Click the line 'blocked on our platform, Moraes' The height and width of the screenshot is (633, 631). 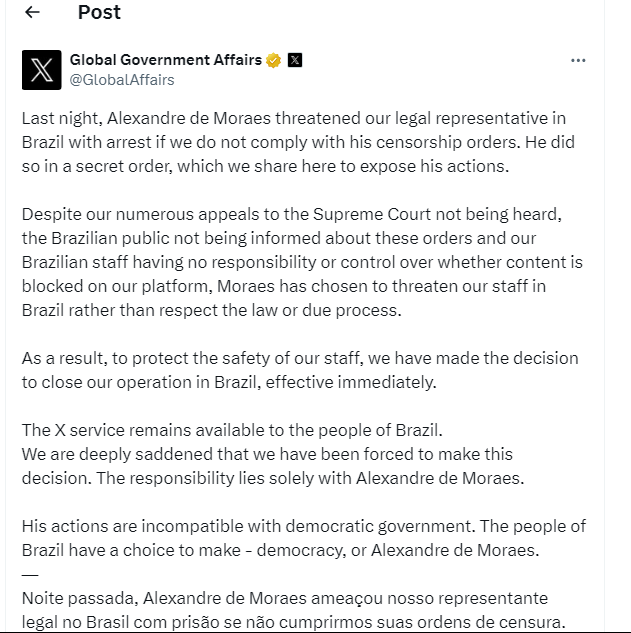tap(284, 286)
